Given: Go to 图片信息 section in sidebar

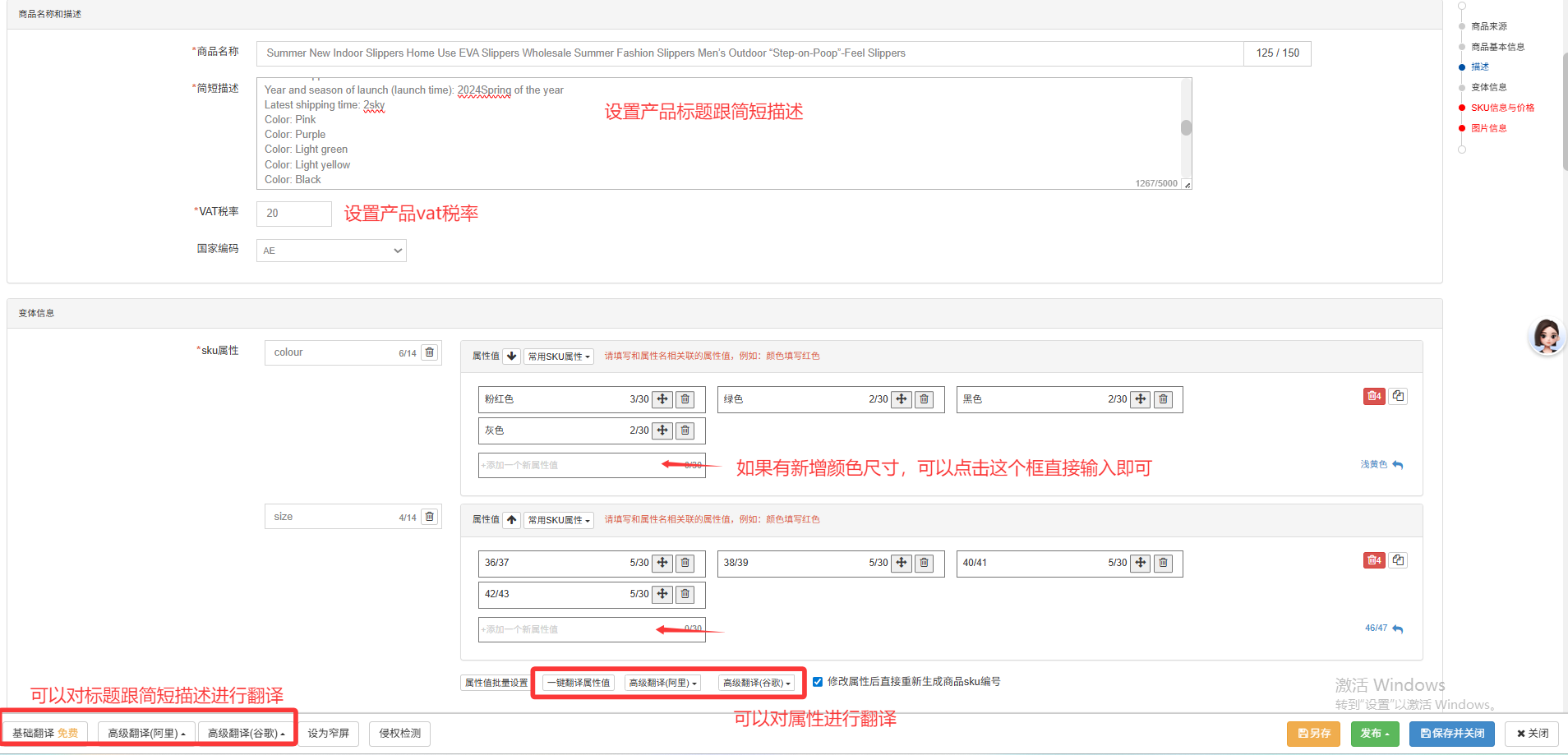Looking at the screenshot, I should pos(1488,128).
